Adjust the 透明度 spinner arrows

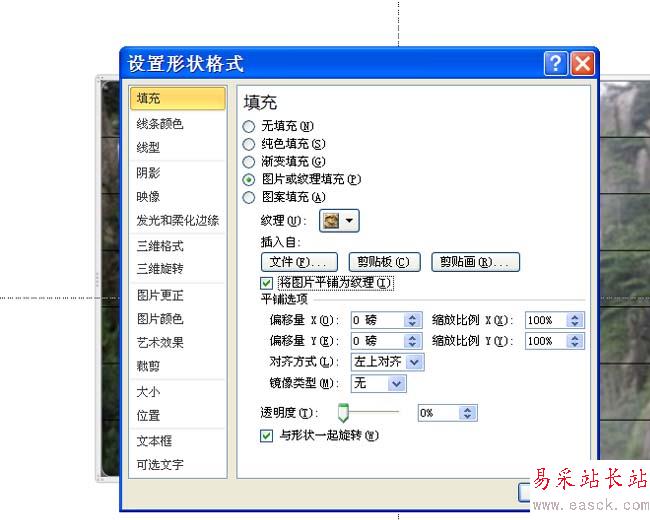[468, 413]
